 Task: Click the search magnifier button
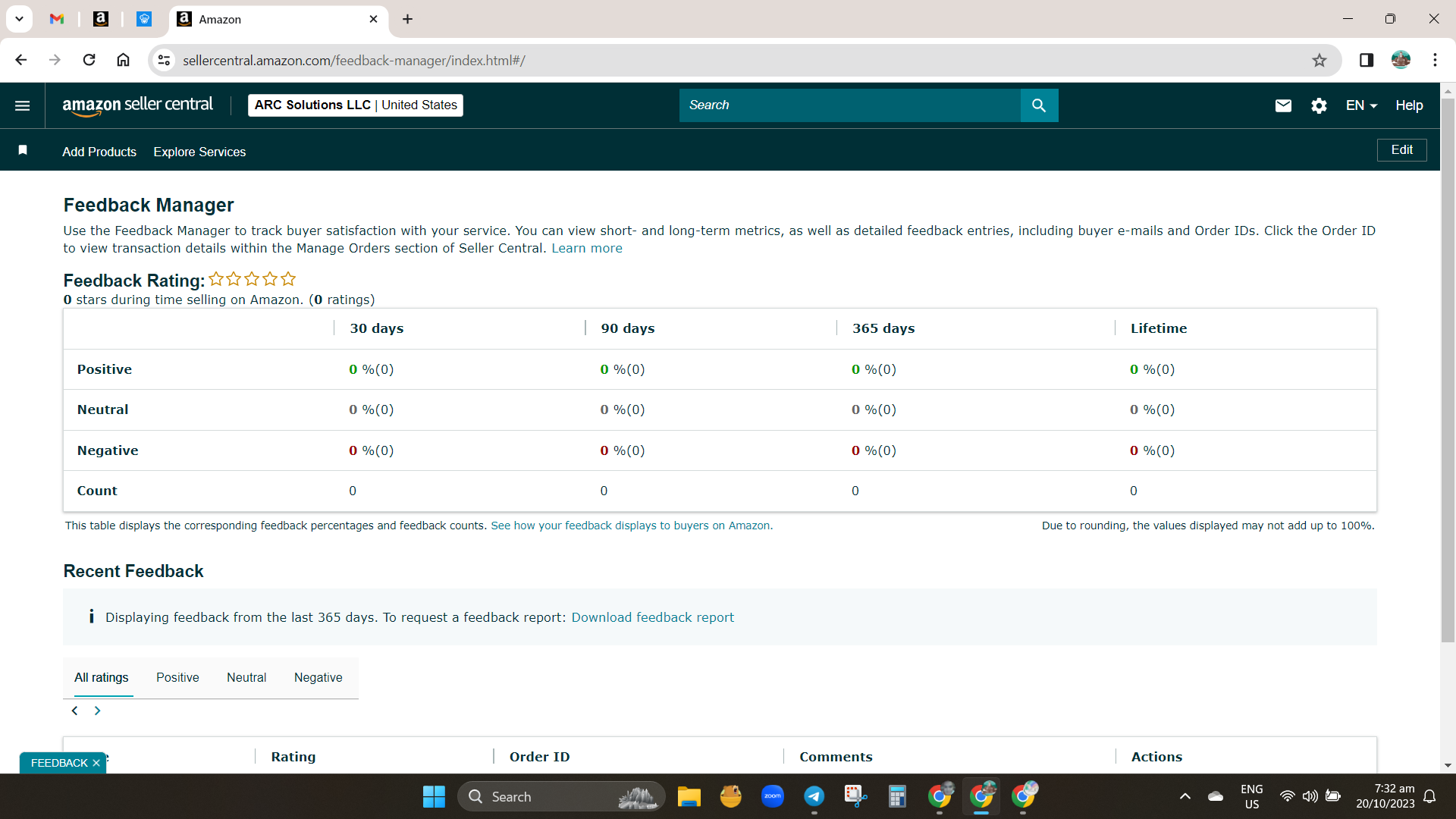(x=1039, y=105)
